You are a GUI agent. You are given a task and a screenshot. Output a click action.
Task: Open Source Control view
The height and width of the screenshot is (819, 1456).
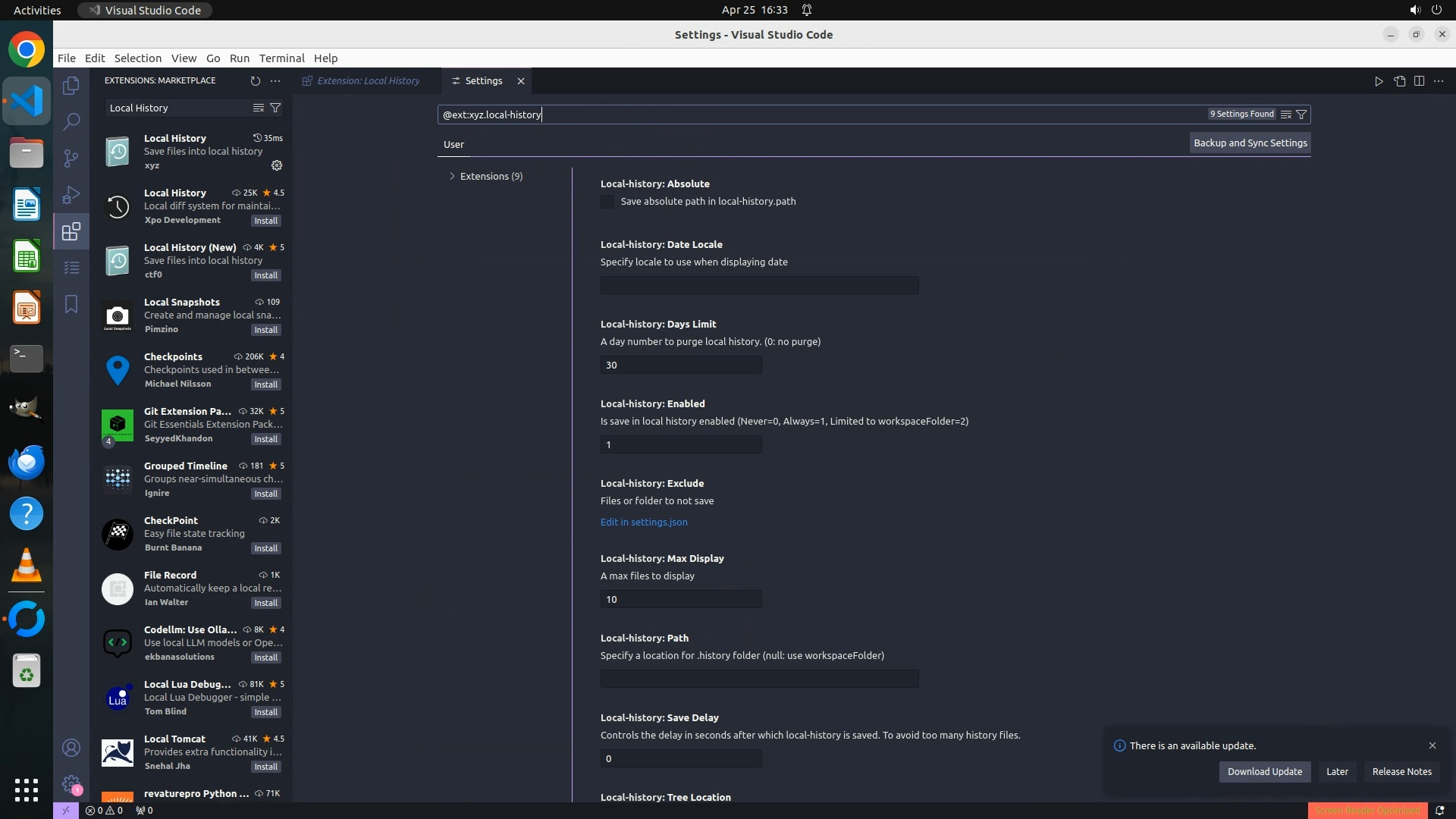click(71, 158)
